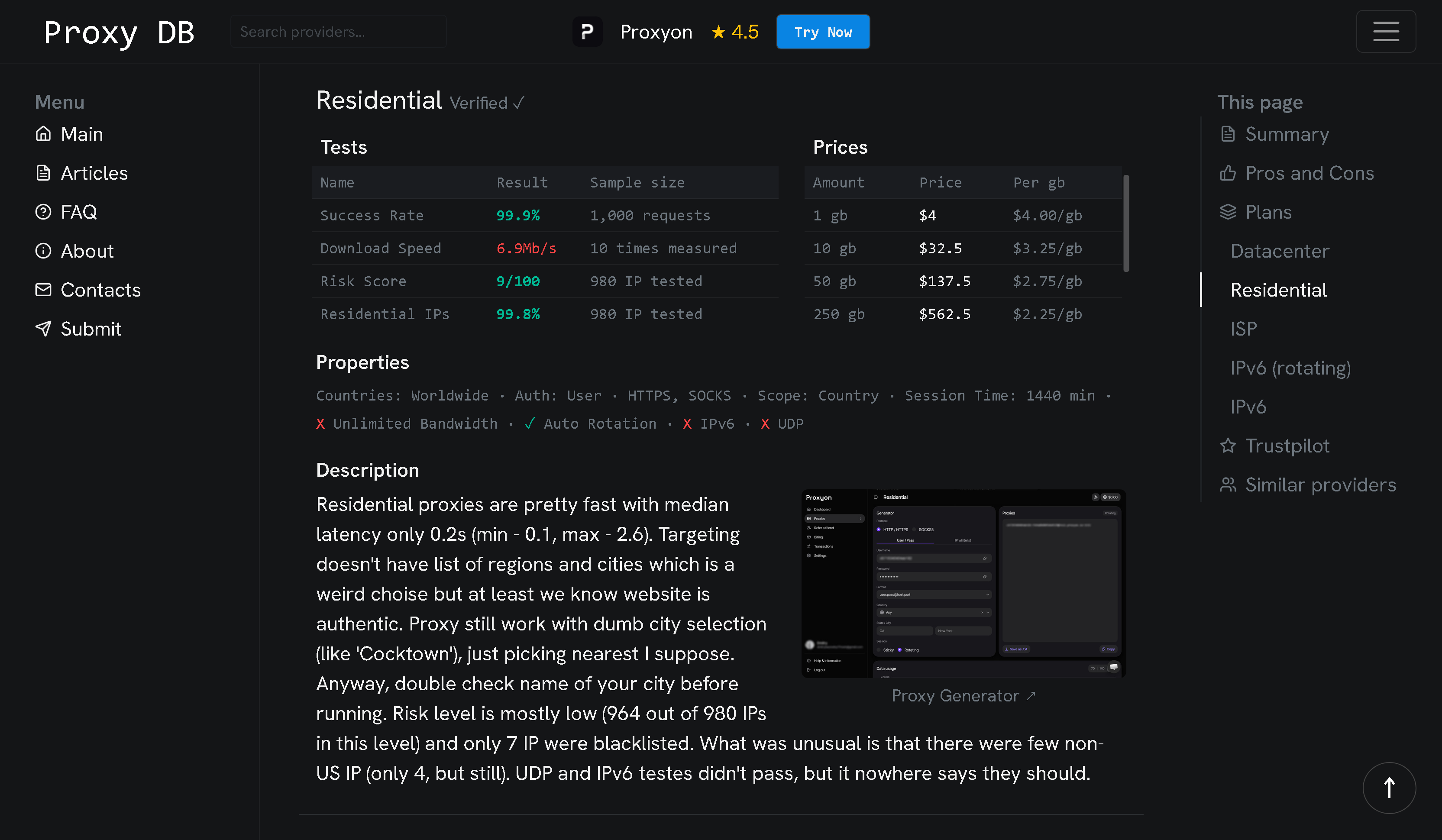Screen dimensions: 1442x840
Task: Click the Summary document icon
Action: 1228,134
